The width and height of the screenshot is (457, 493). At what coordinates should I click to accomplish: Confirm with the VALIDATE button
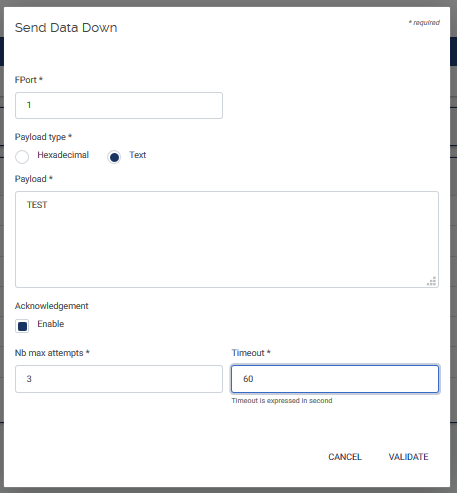[x=408, y=457]
